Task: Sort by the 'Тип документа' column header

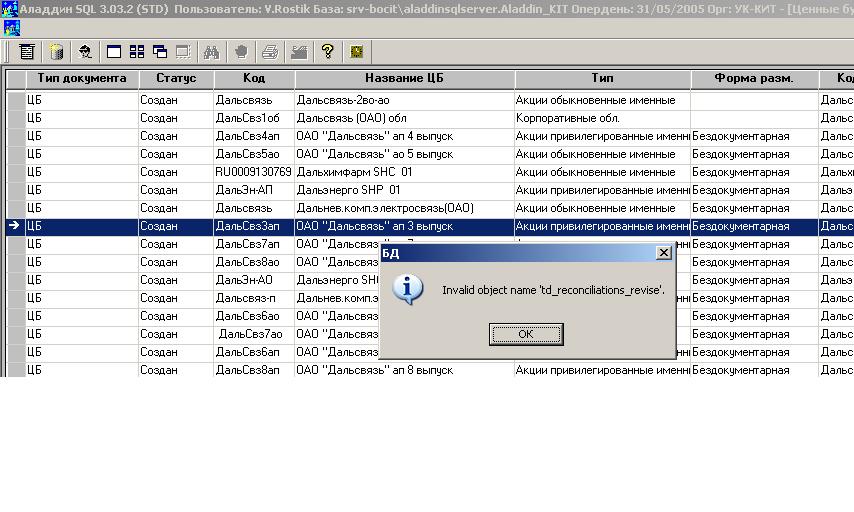Action: click(82, 78)
